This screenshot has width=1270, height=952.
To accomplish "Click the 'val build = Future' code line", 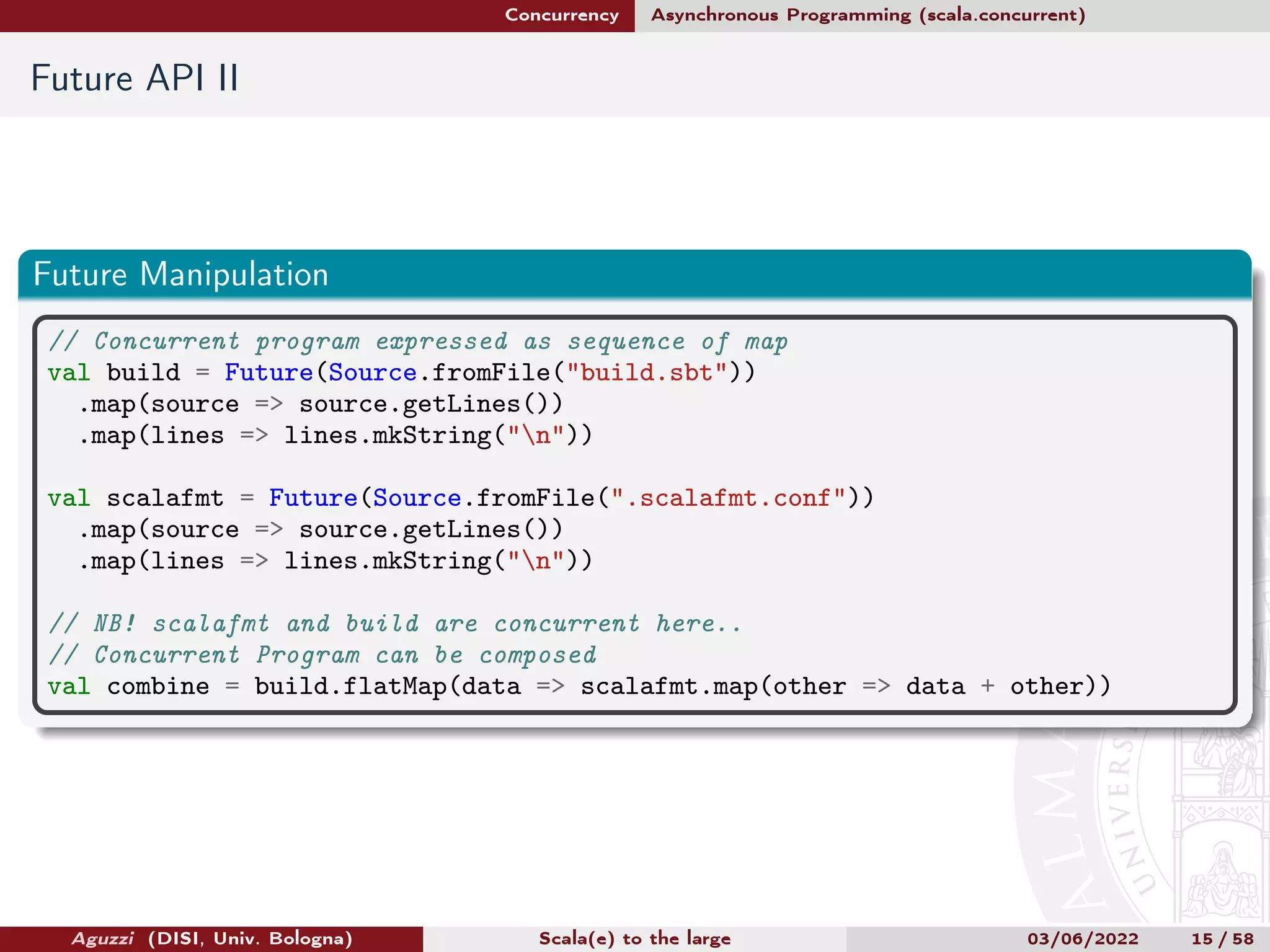I will pyautogui.click(x=402, y=372).
